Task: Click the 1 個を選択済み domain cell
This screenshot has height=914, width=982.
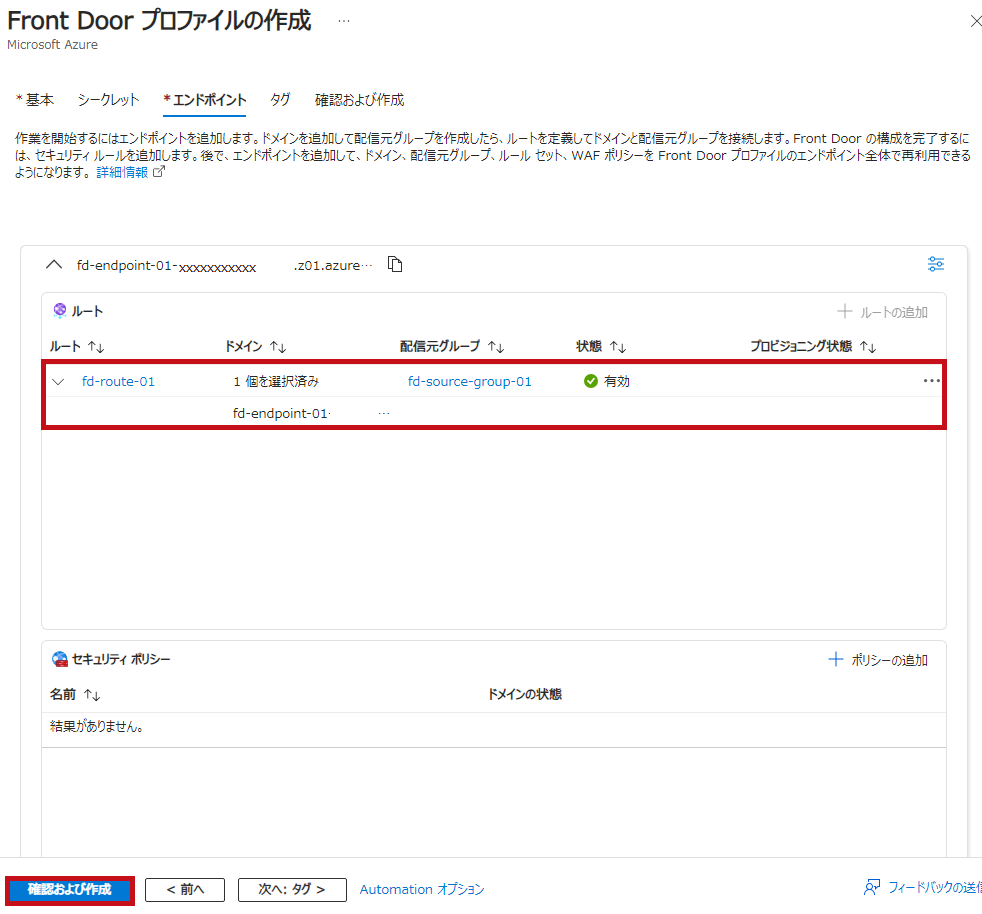Action: pyautogui.click(x=276, y=382)
